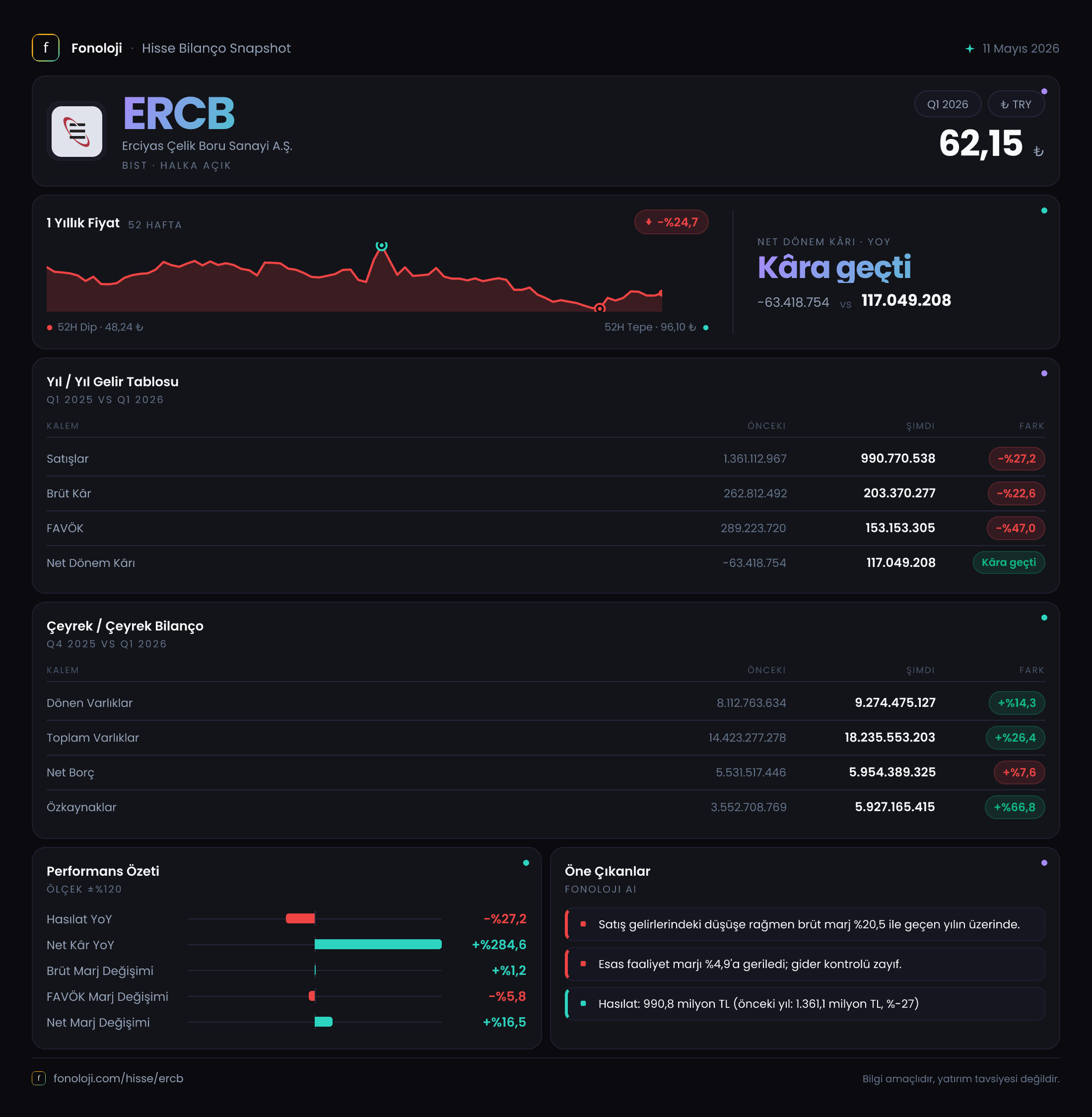Select the 52-week low marker on chart
The image size is (1092, 1117).
pyautogui.click(x=600, y=308)
